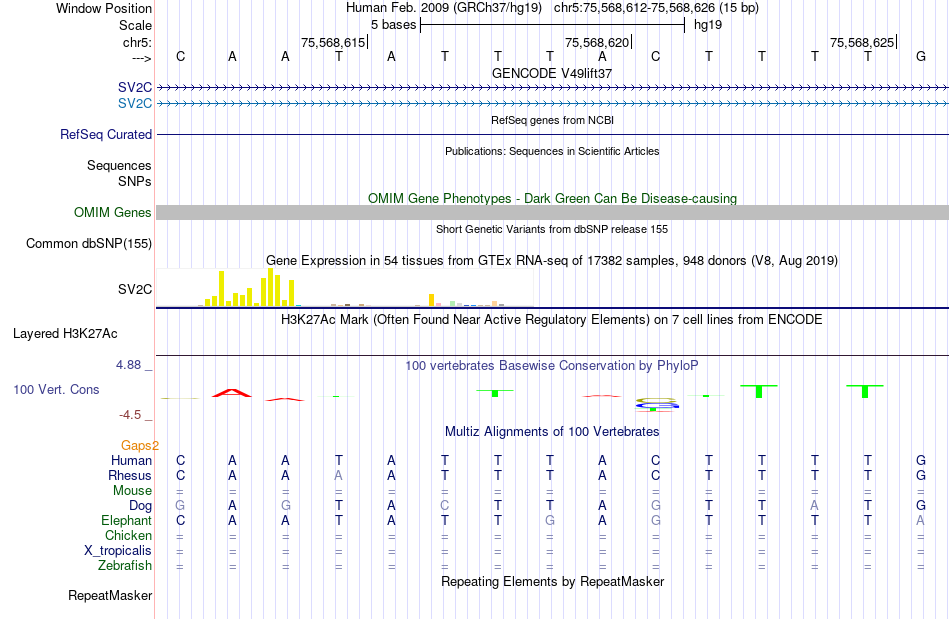Click the GENCODE V49lift37 track title
The height and width of the screenshot is (619, 950).
click(x=552, y=73)
